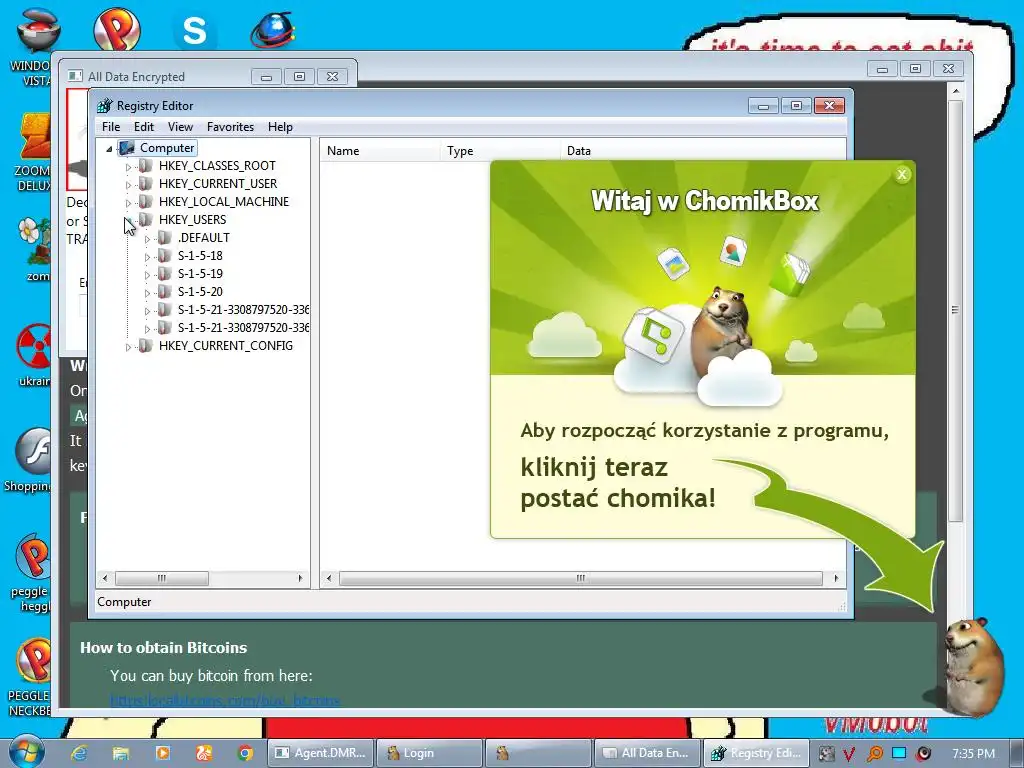
Task: Collapse the Computer root node
Action: (109, 149)
